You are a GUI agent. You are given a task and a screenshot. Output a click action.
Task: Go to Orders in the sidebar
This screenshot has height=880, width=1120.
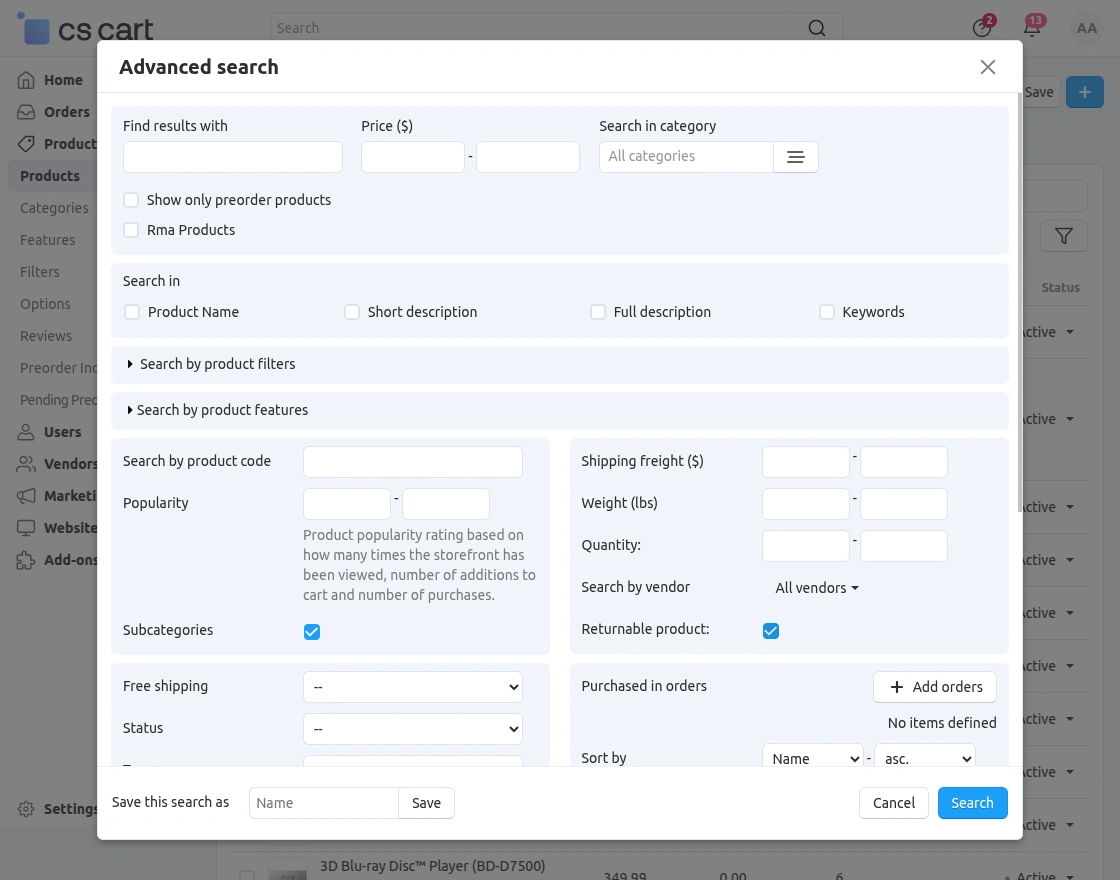tap(66, 112)
